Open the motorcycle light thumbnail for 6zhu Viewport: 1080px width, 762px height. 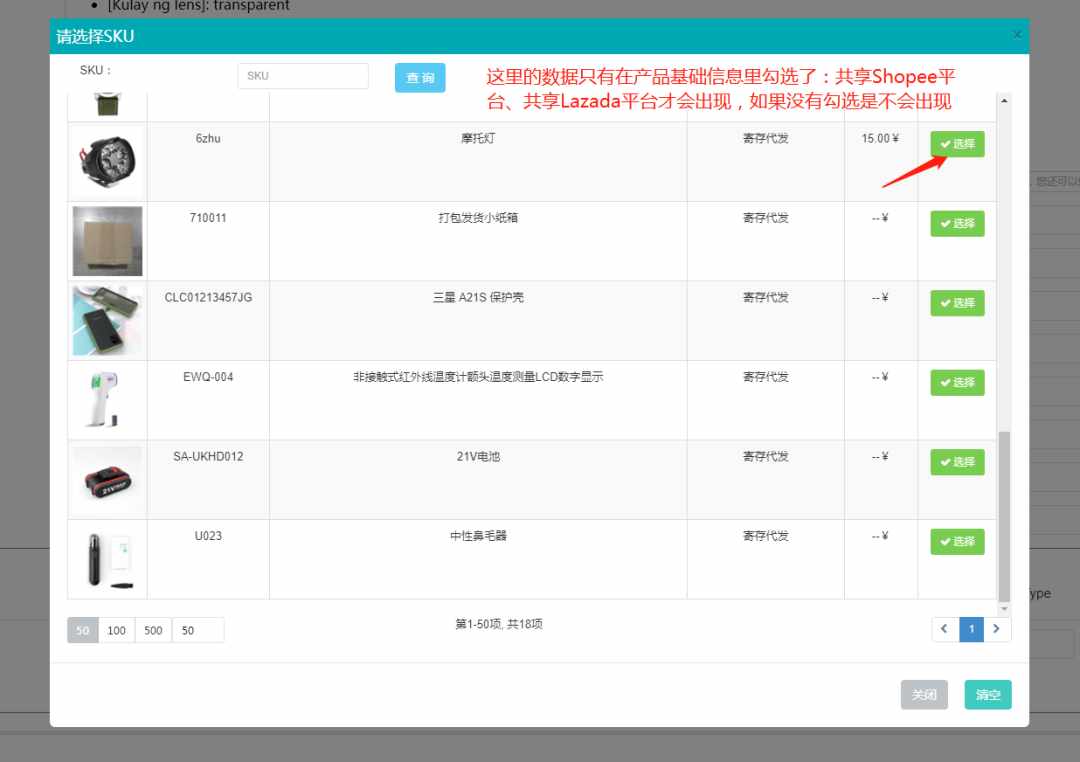pyautogui.click(x=107, y=162)
